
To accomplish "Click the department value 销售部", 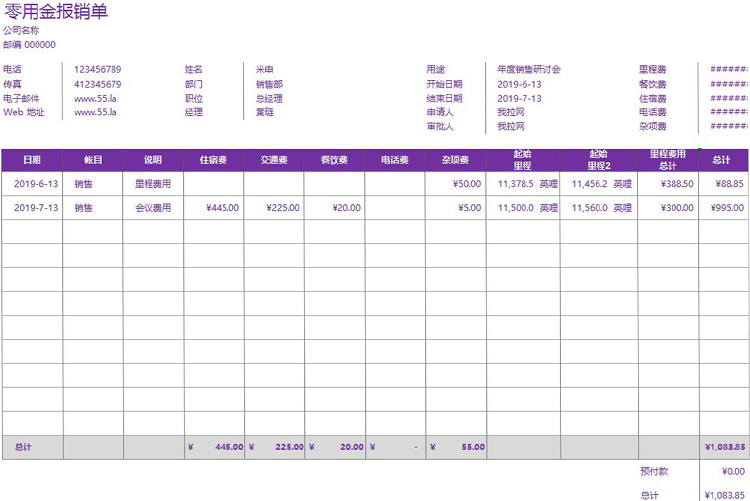I will tap(269, 84).
